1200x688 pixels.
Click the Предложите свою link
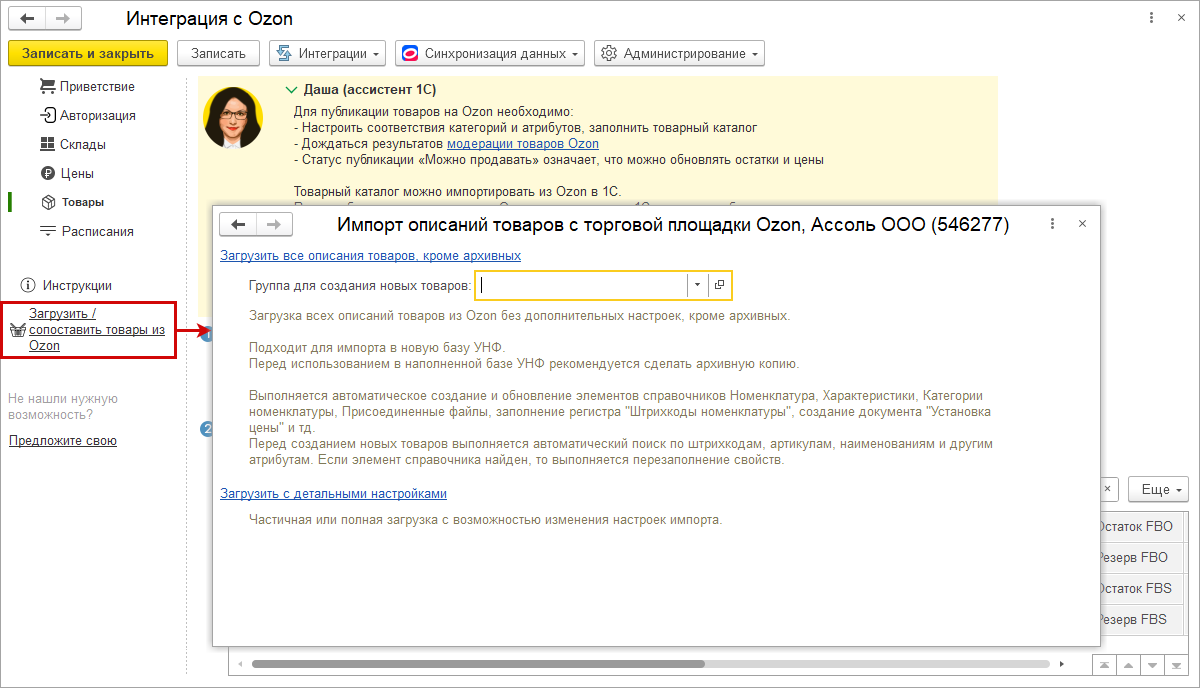point(63,441)
